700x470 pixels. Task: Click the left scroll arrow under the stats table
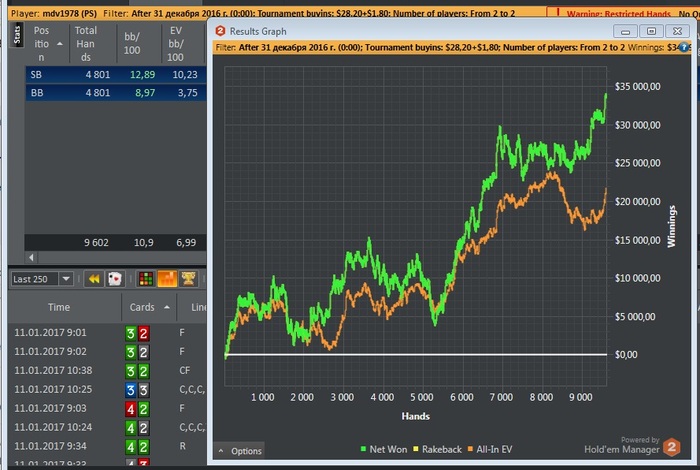click(31, 257)
